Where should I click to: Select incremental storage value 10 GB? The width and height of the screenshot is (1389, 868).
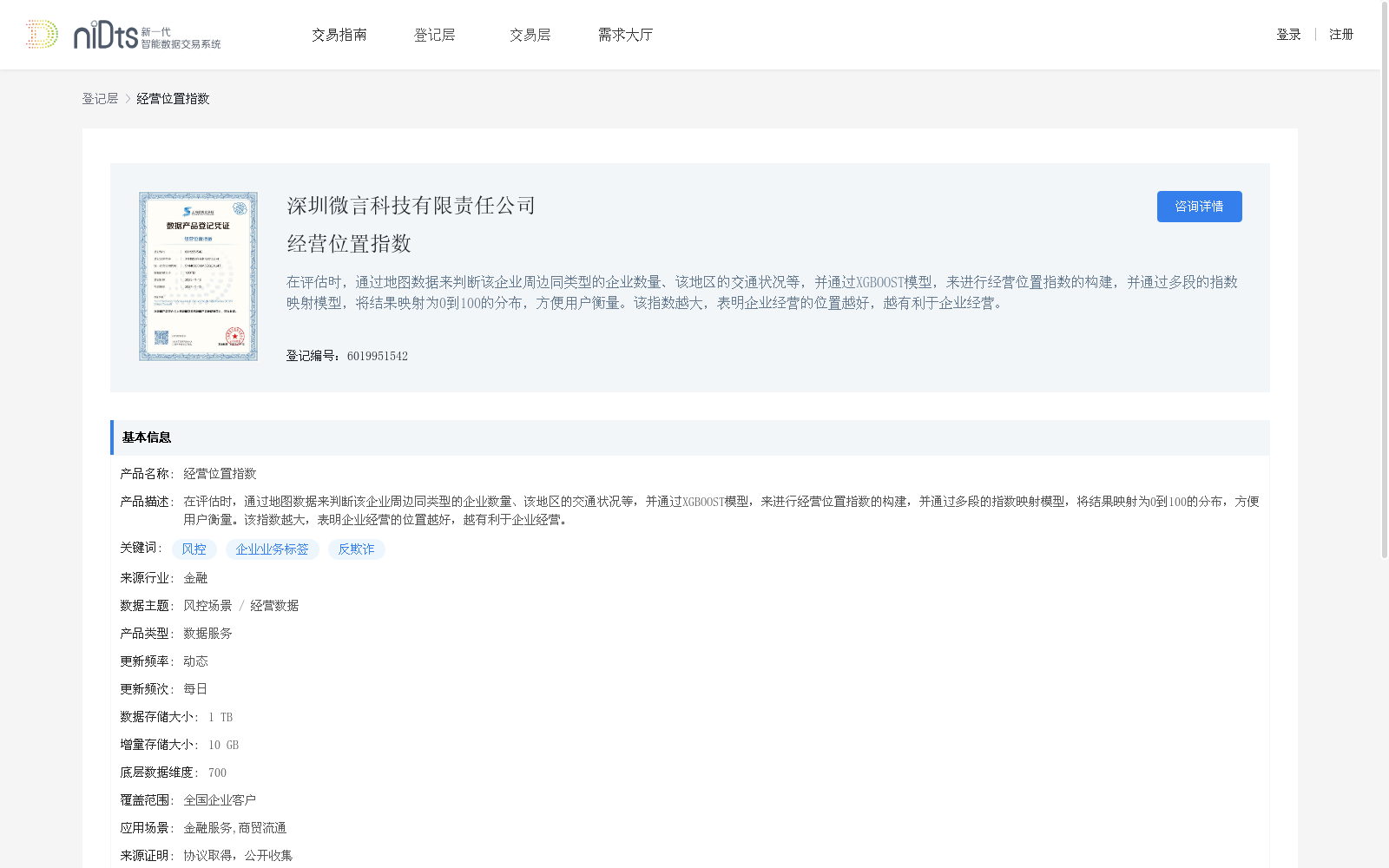click(x=223, y=745)
